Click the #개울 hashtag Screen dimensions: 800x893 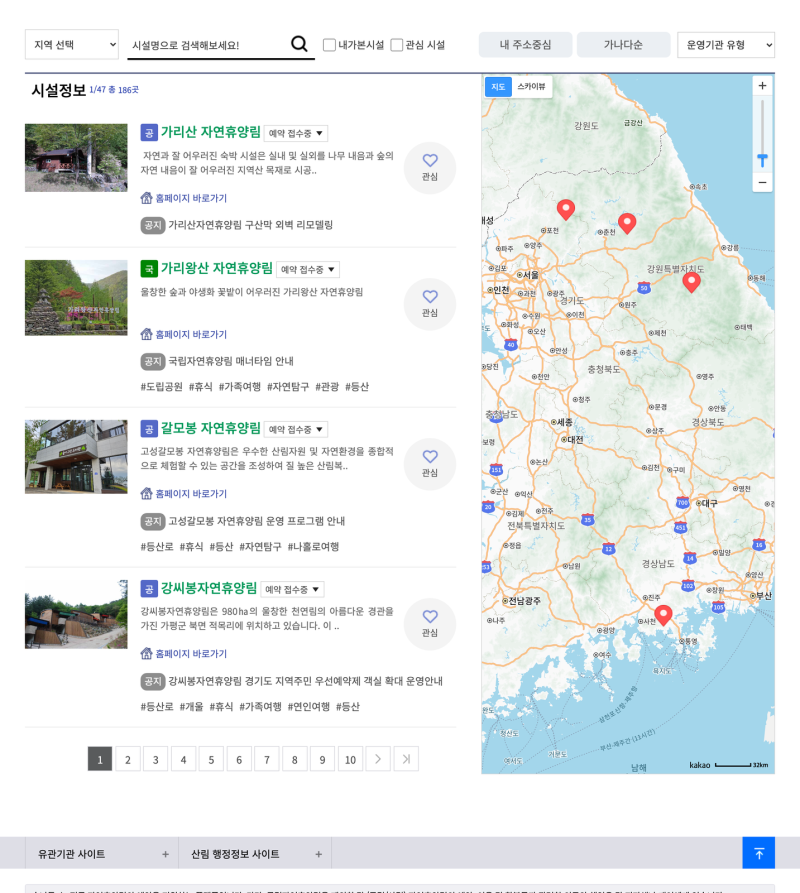point(191,707)
